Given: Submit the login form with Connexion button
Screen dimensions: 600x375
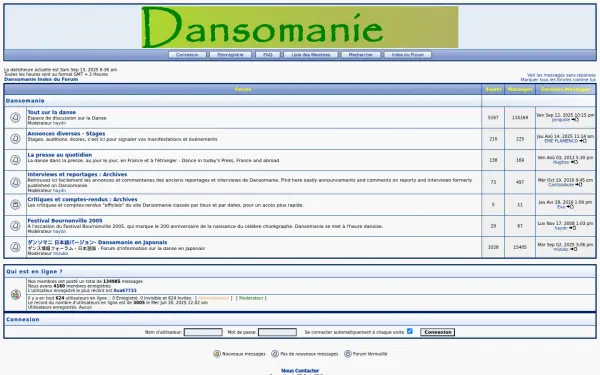Looking at the screenshot, I should [x=437, y=332].
